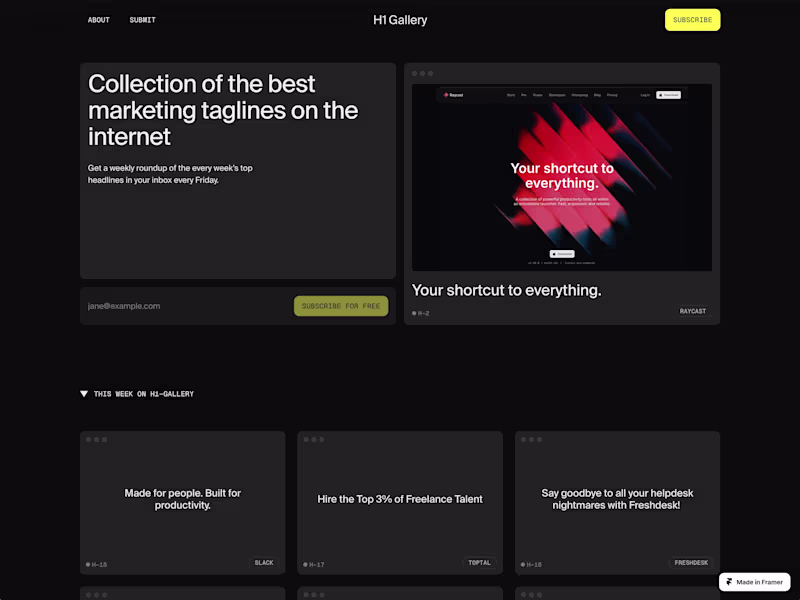The height and width of the screenshot is (600, 800).
Task: Click the TOPTAL tag label
Action: coord(479,563)
